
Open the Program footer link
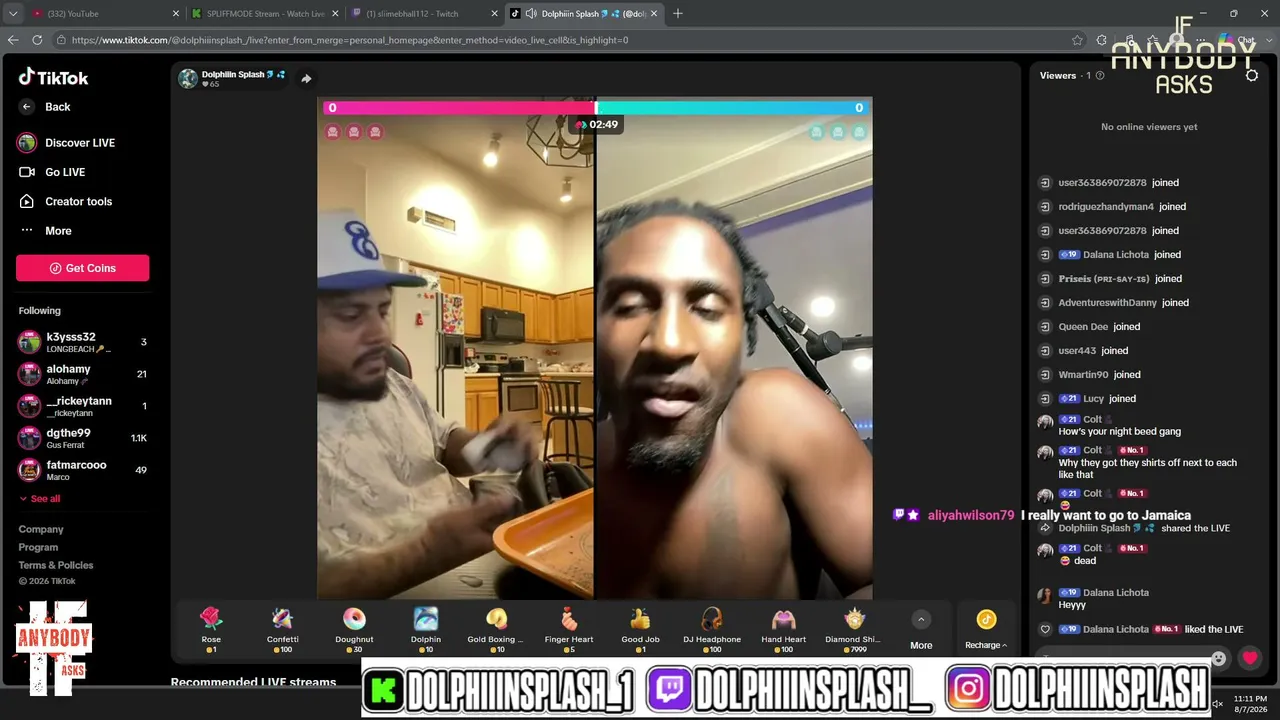[x=38, y=547]
